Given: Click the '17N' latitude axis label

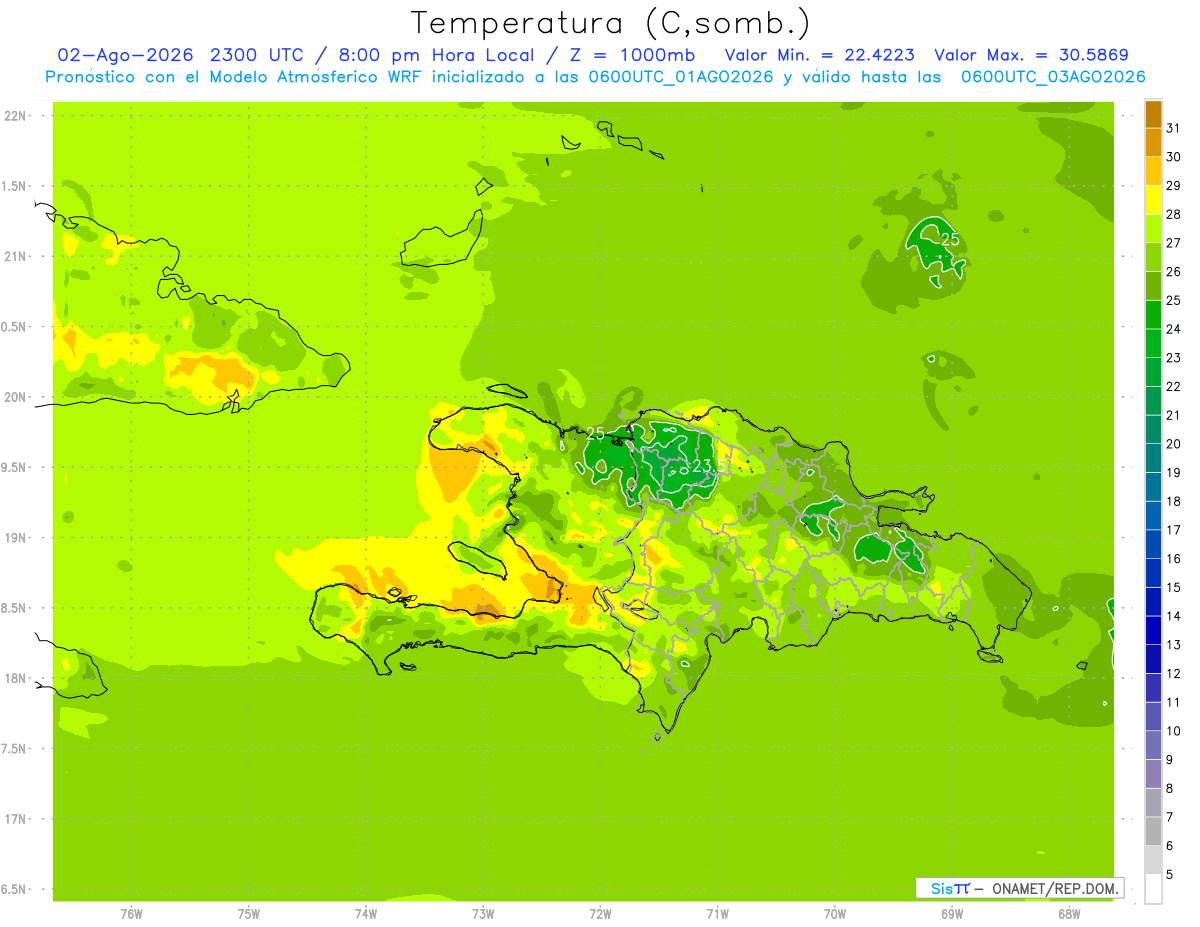Looking at the screenshot, I should (16, 819).
